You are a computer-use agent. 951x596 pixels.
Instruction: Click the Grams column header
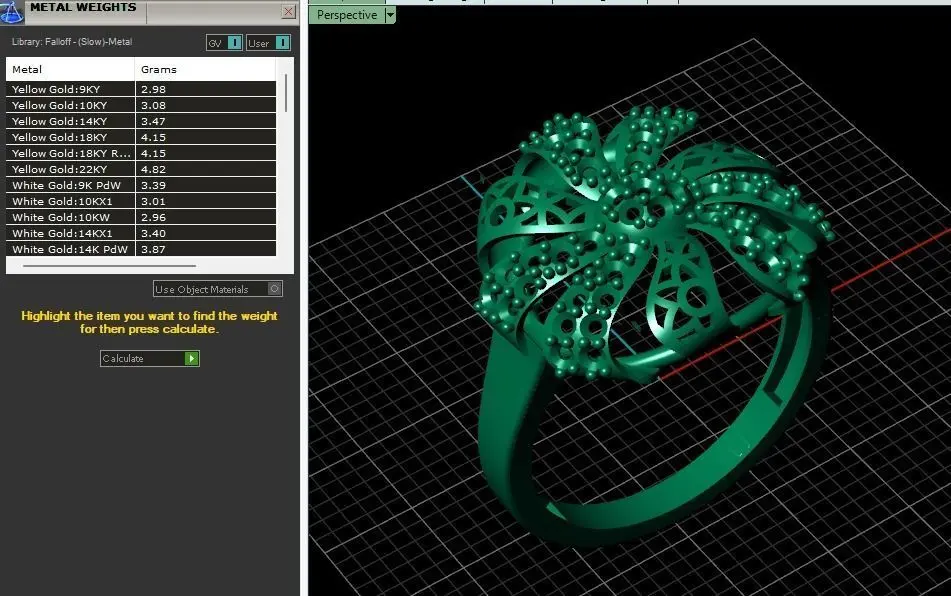[205, 69]
